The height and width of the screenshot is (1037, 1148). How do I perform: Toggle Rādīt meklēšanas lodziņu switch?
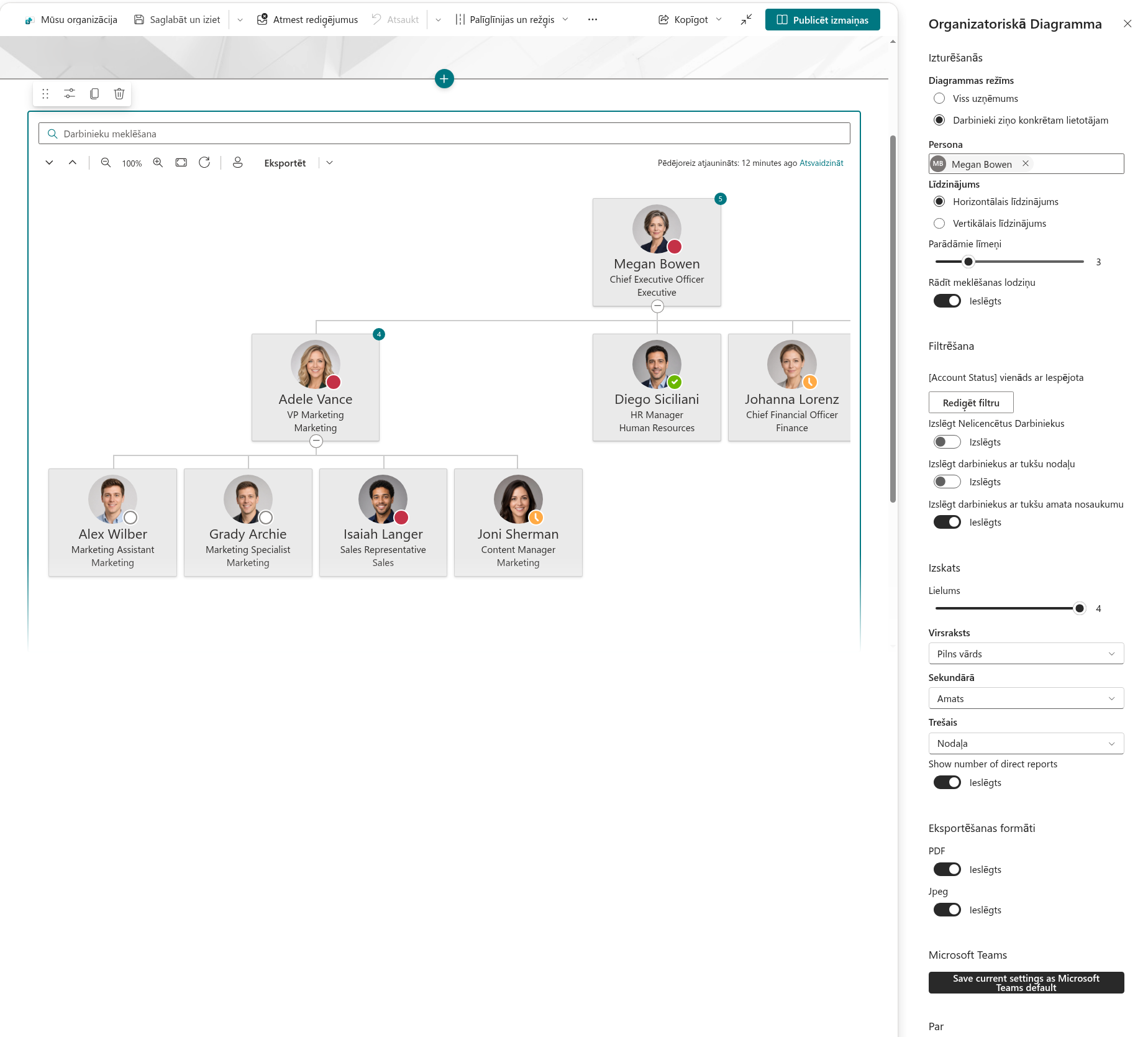point(947,301)
